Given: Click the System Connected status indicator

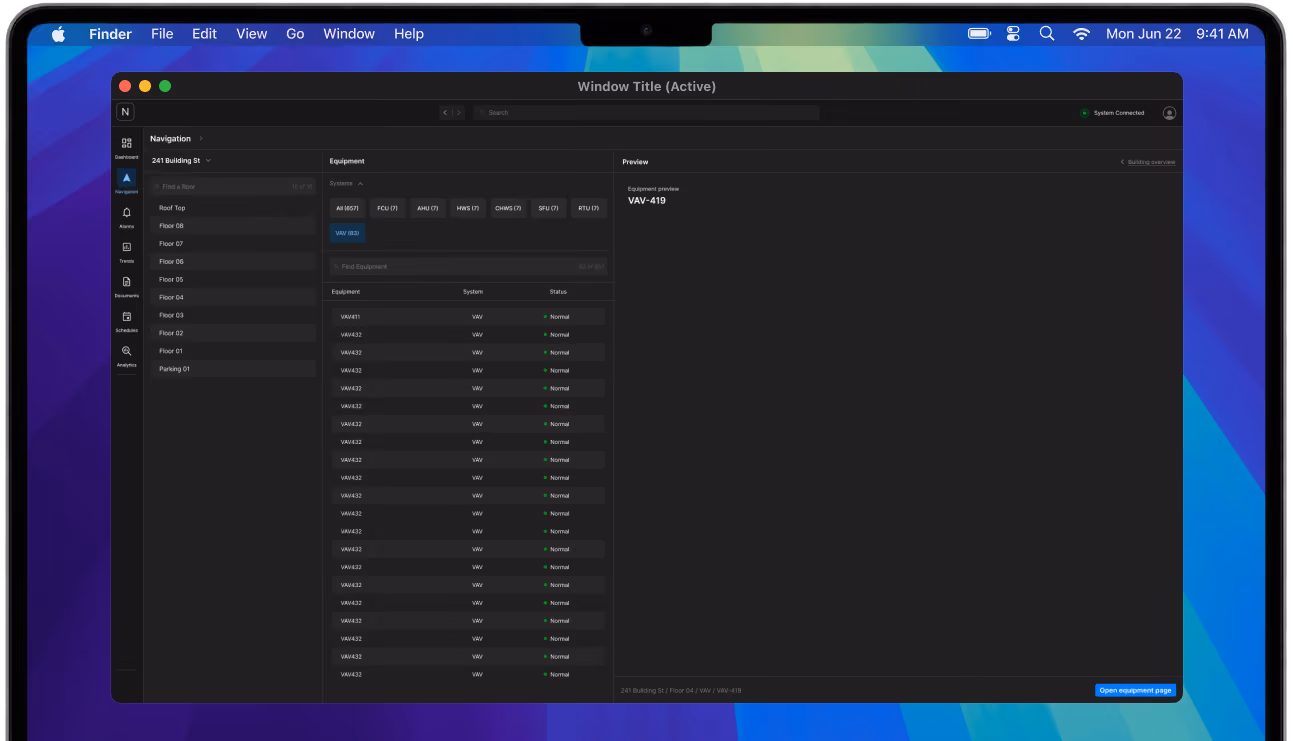Looking at the screenshot, I should click(1112, 113).
